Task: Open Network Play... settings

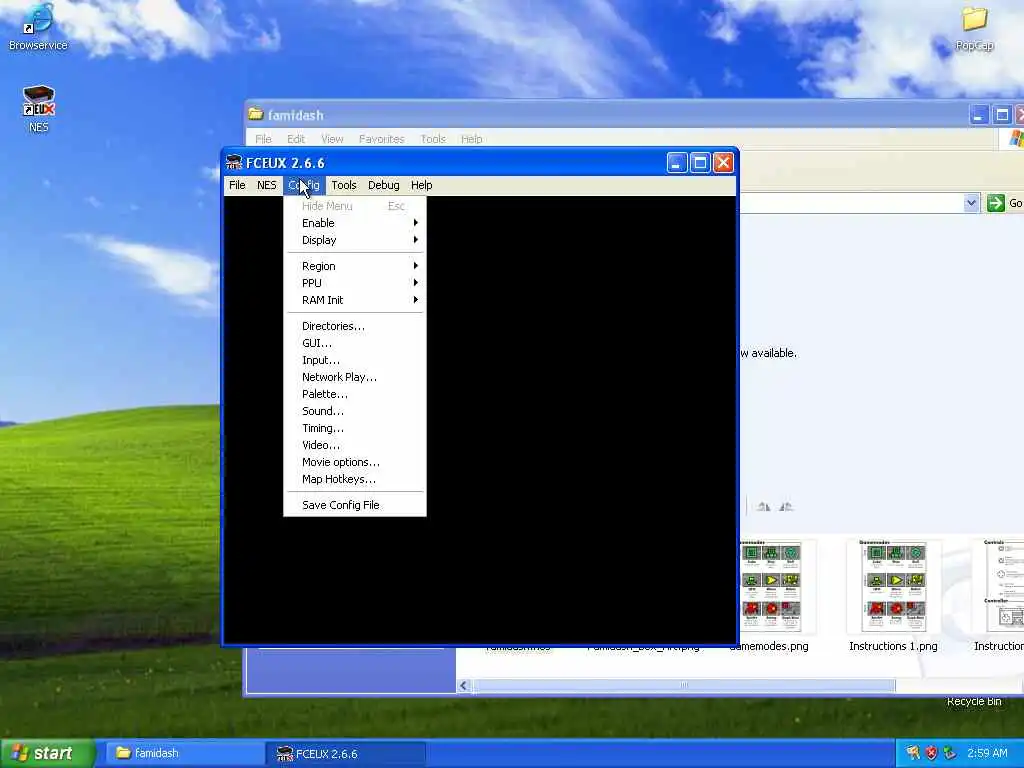Action: [x=355, y=377]
